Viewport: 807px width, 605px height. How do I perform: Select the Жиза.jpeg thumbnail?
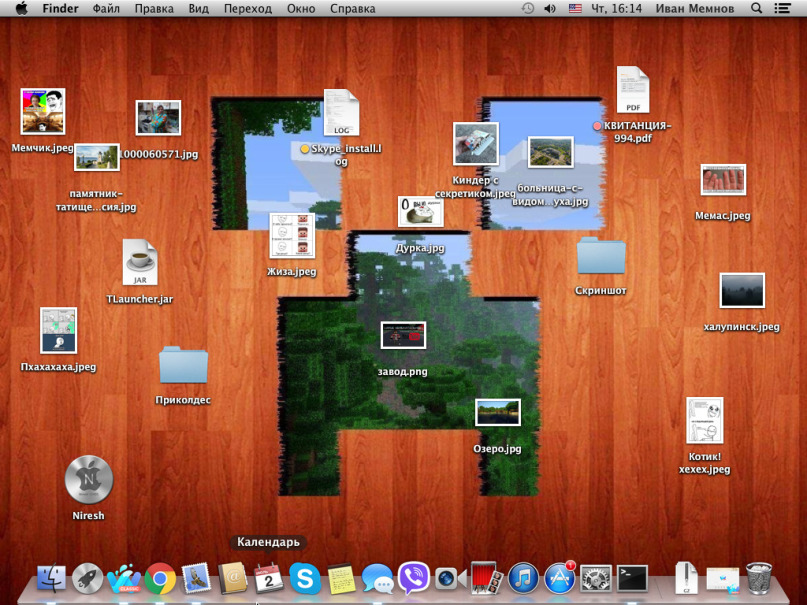[292, 236]
